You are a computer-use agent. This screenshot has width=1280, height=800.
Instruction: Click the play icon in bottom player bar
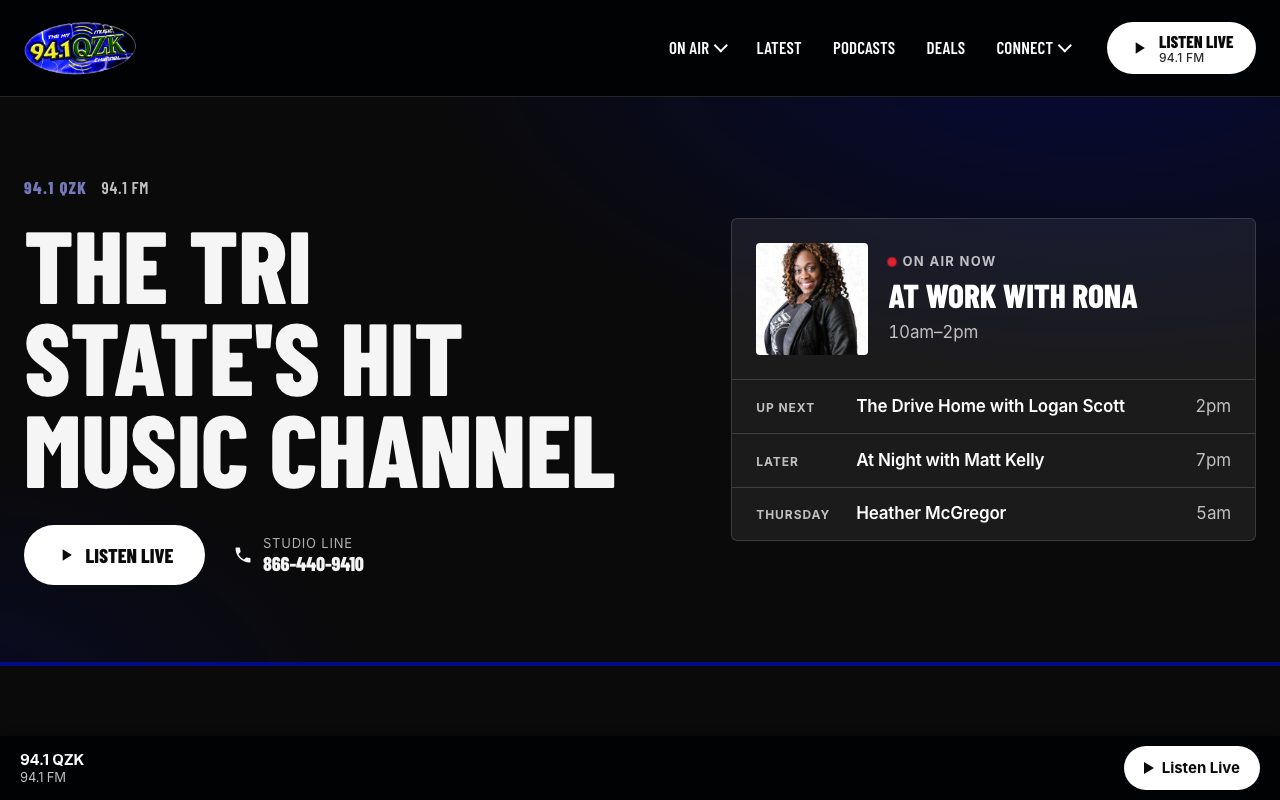click(x=1148, y=768)
